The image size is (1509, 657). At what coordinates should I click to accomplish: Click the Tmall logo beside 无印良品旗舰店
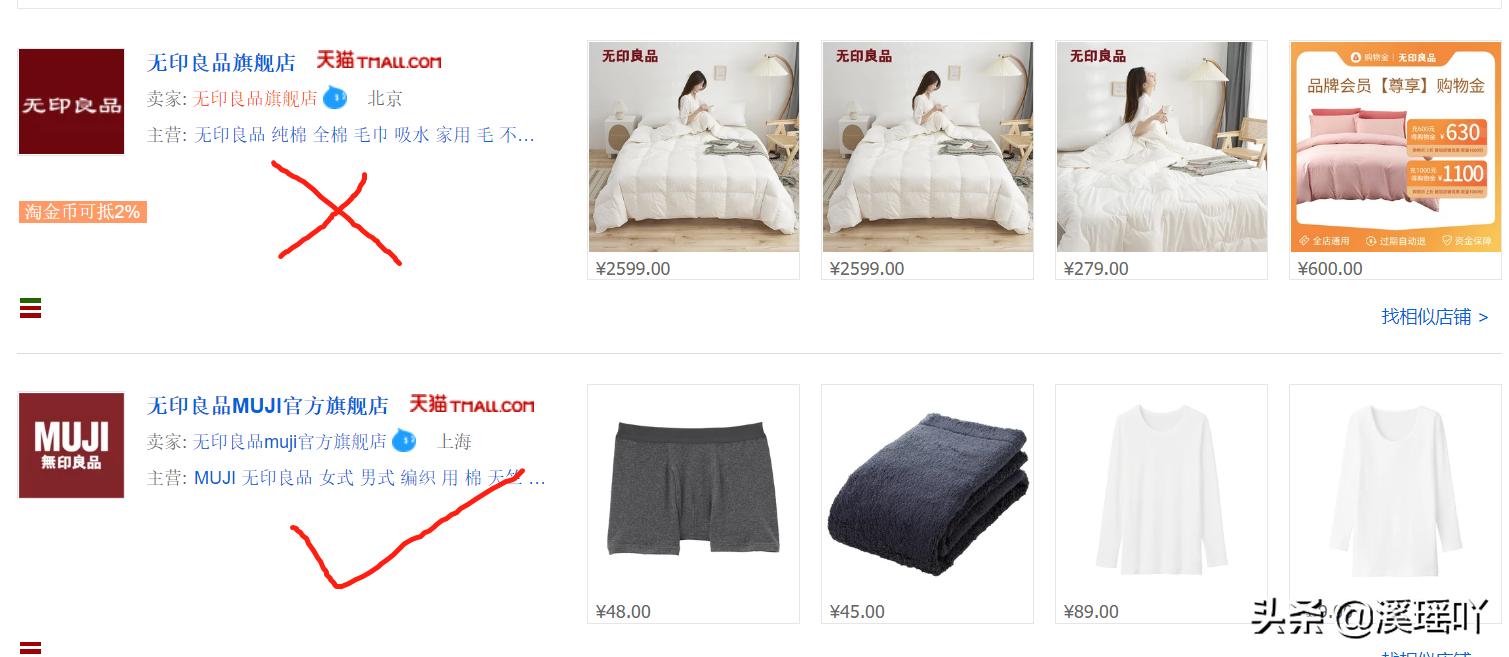tap(379, 60)
